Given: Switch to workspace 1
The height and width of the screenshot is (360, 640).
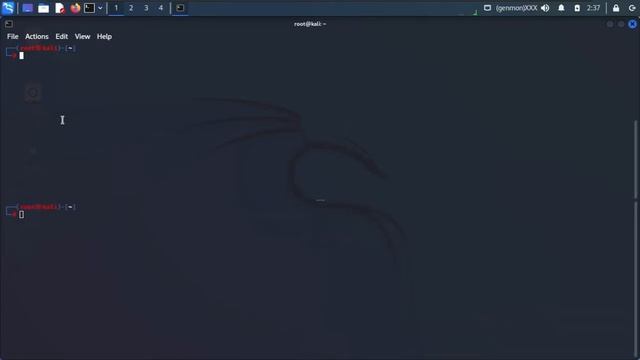Looking at the screenshot, I should click(116, 8).
